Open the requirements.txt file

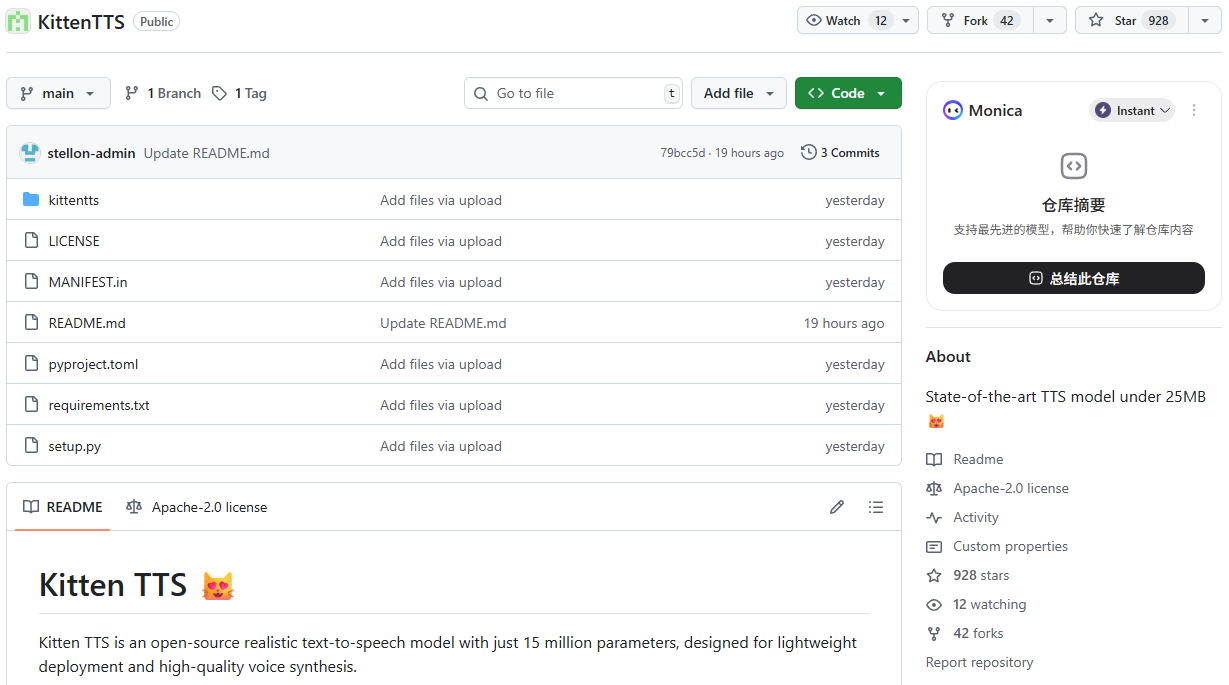pyautogui.click(x=99, y=405)
